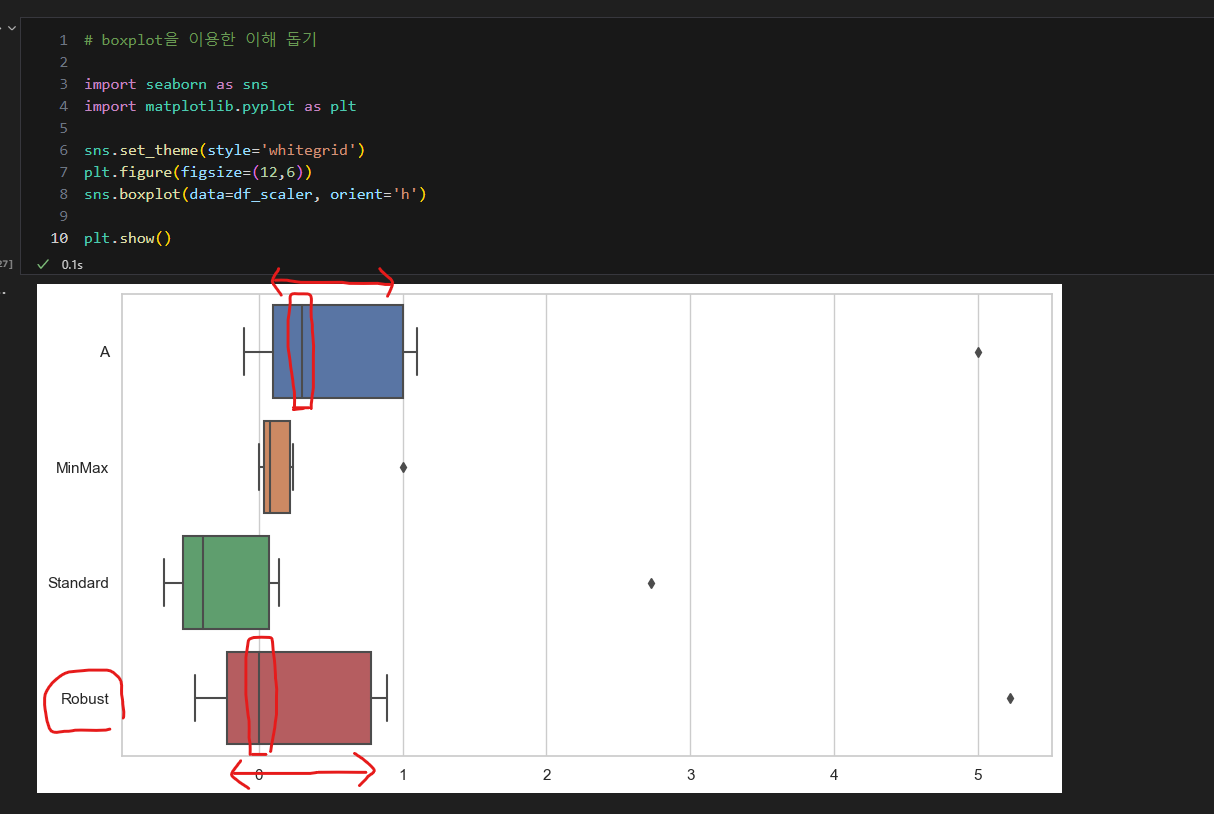Screen dimensions: 1214x814
Task: Click the x-axis tick label 3
Action: pyautogui.click(x=690, y=775)
